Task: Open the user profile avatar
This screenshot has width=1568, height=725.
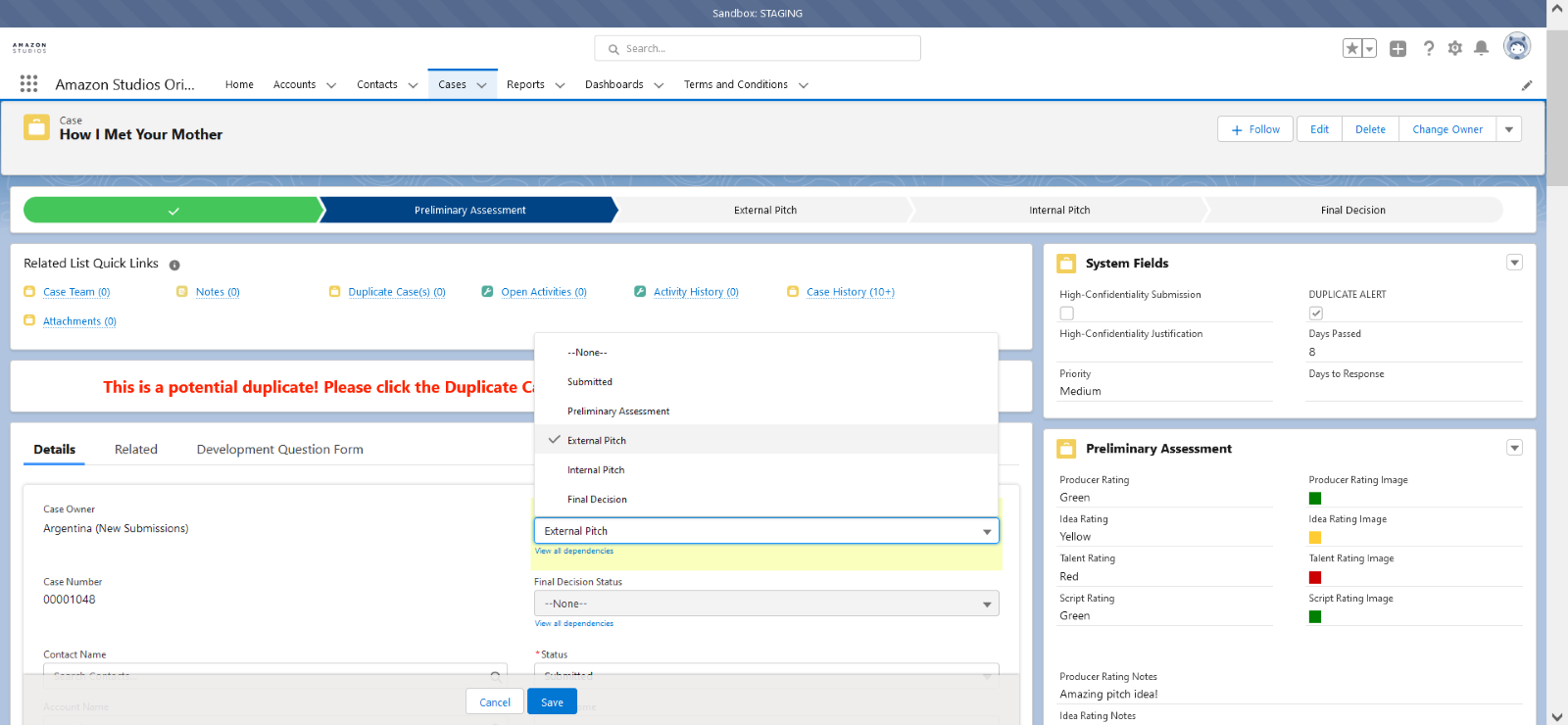Action: [1517, 46]
